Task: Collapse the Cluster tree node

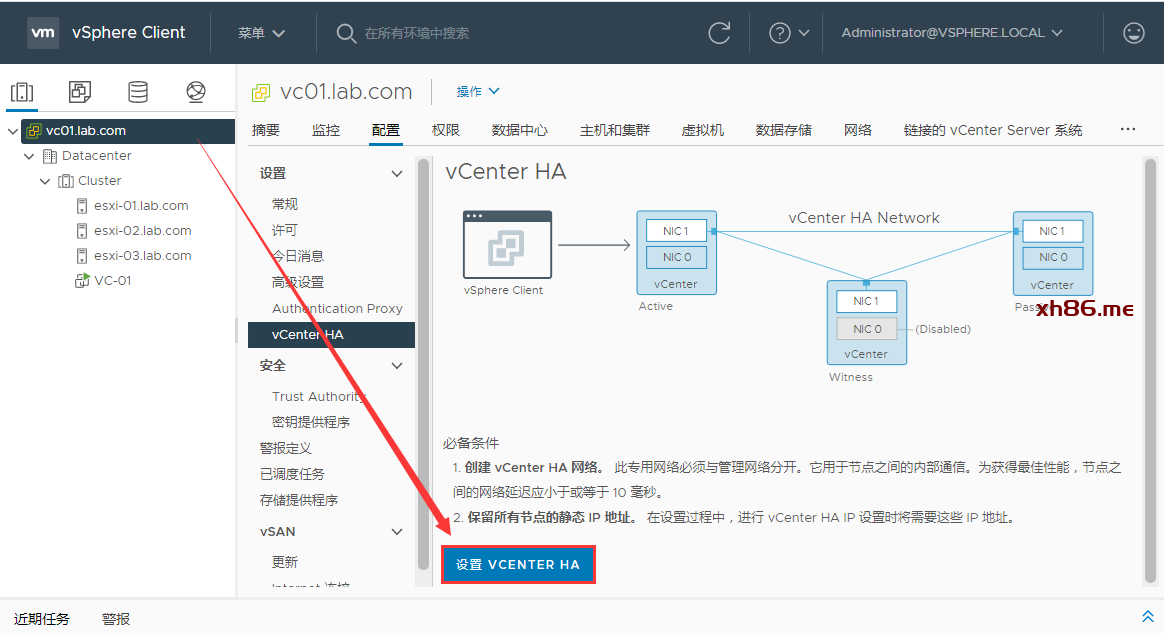Action: [x=45, y=181]
